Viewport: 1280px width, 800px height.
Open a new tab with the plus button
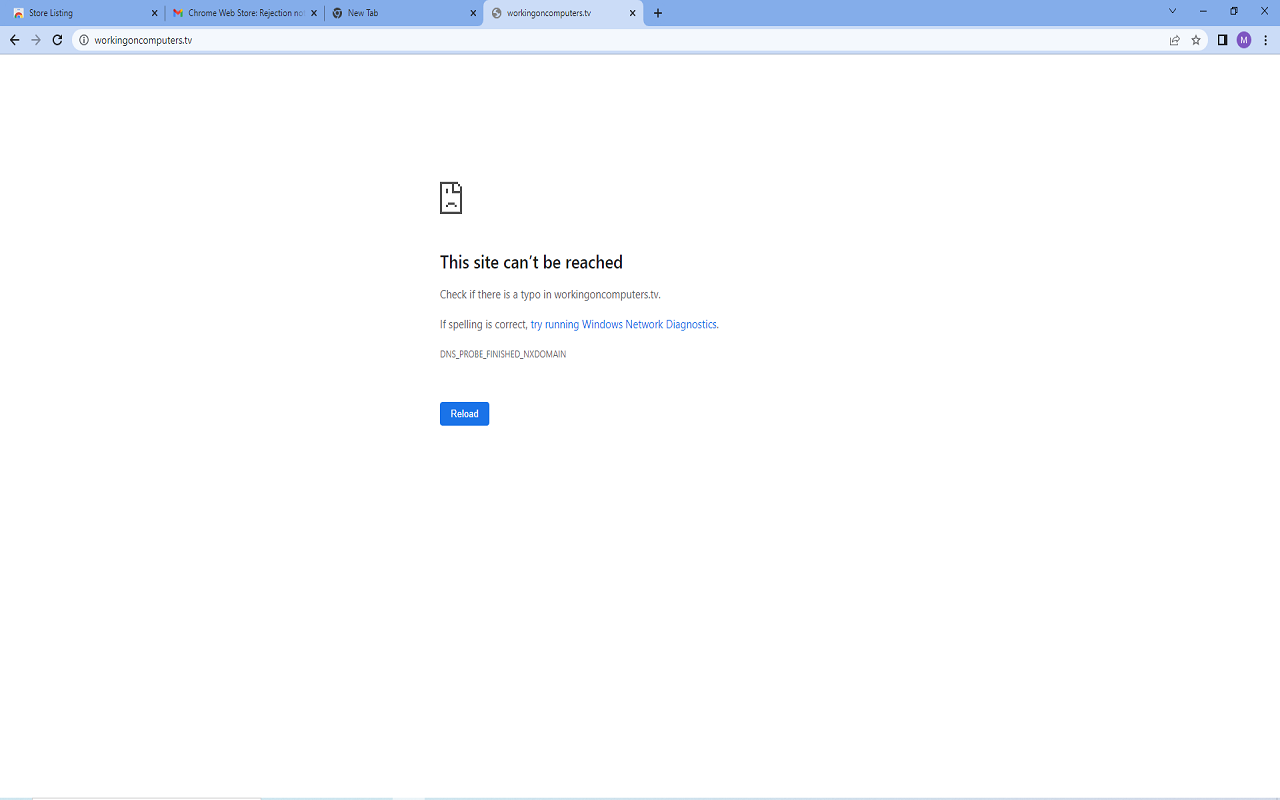pos(657,13)
